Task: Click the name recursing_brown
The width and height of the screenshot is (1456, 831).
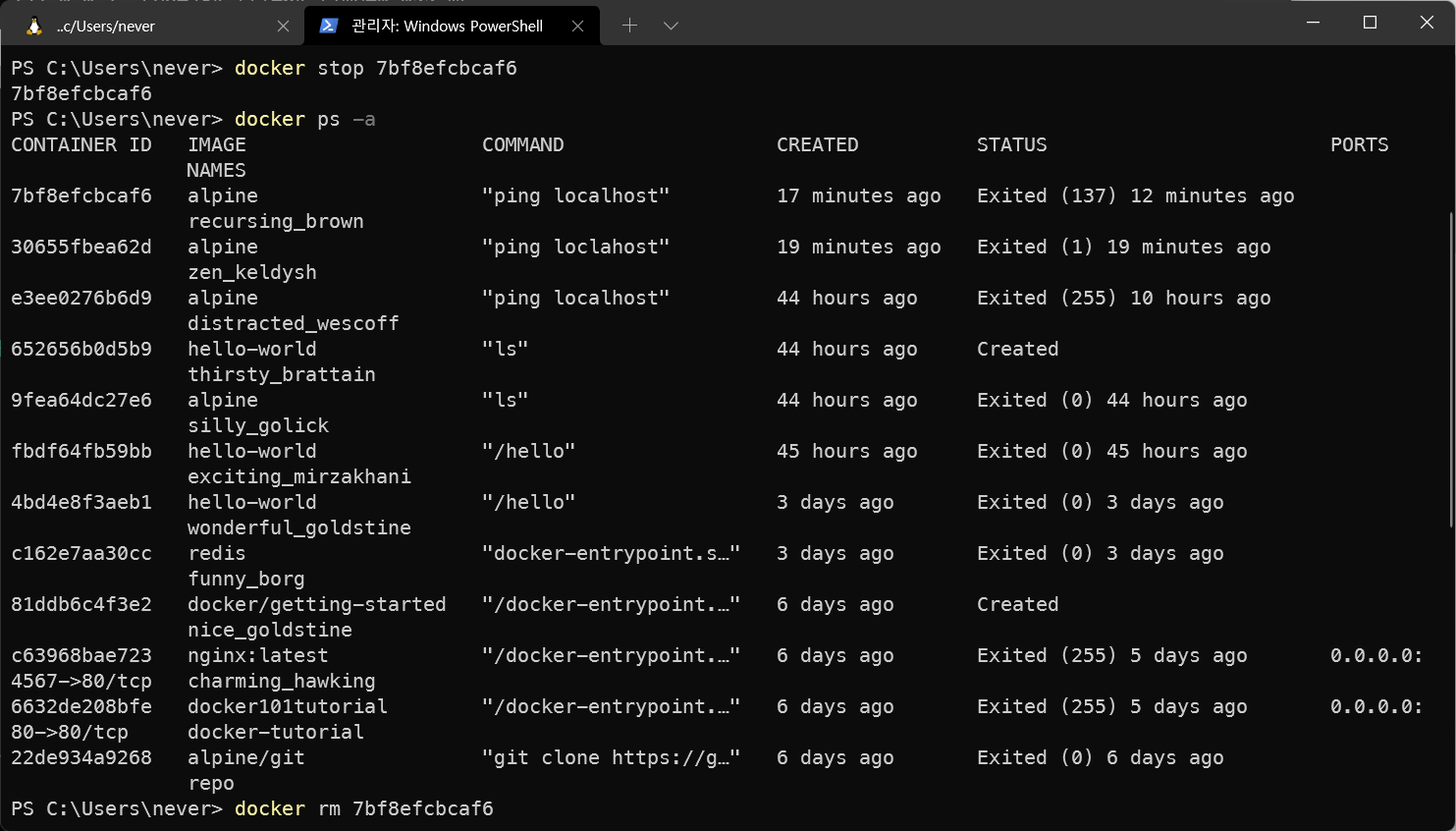Action: [276, 221]
